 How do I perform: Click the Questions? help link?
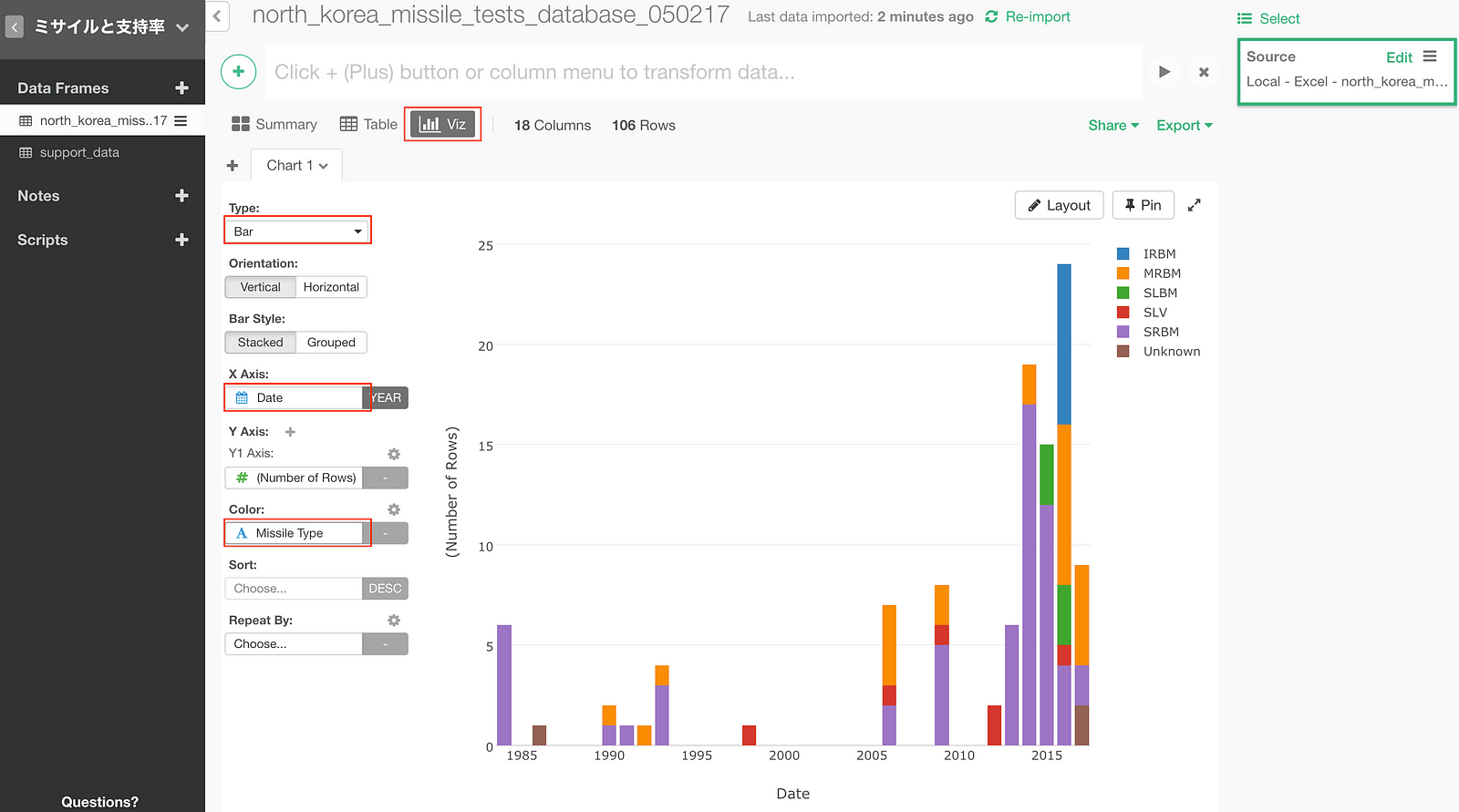99,802
